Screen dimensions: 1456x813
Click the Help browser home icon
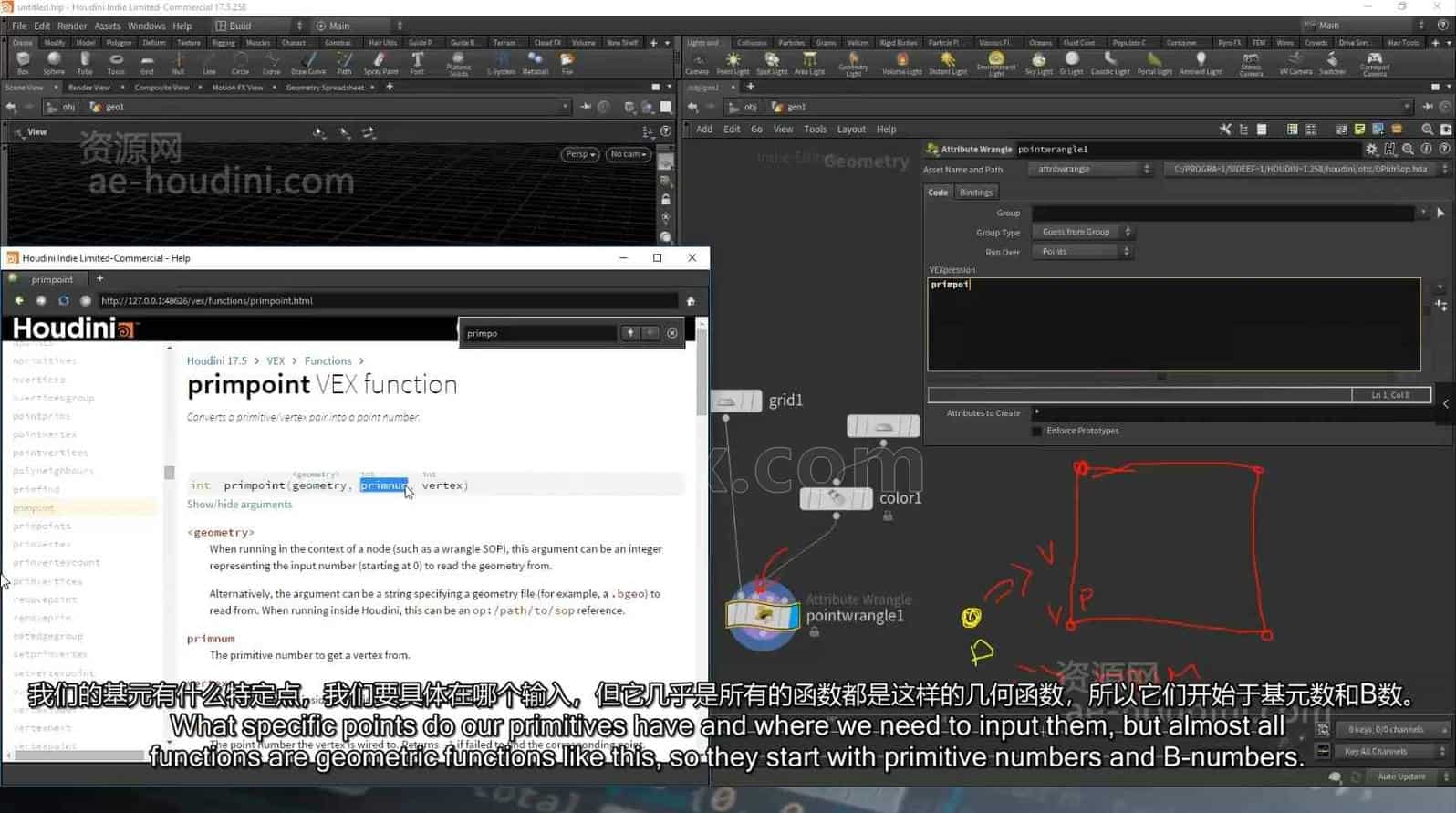click(691, 300)
